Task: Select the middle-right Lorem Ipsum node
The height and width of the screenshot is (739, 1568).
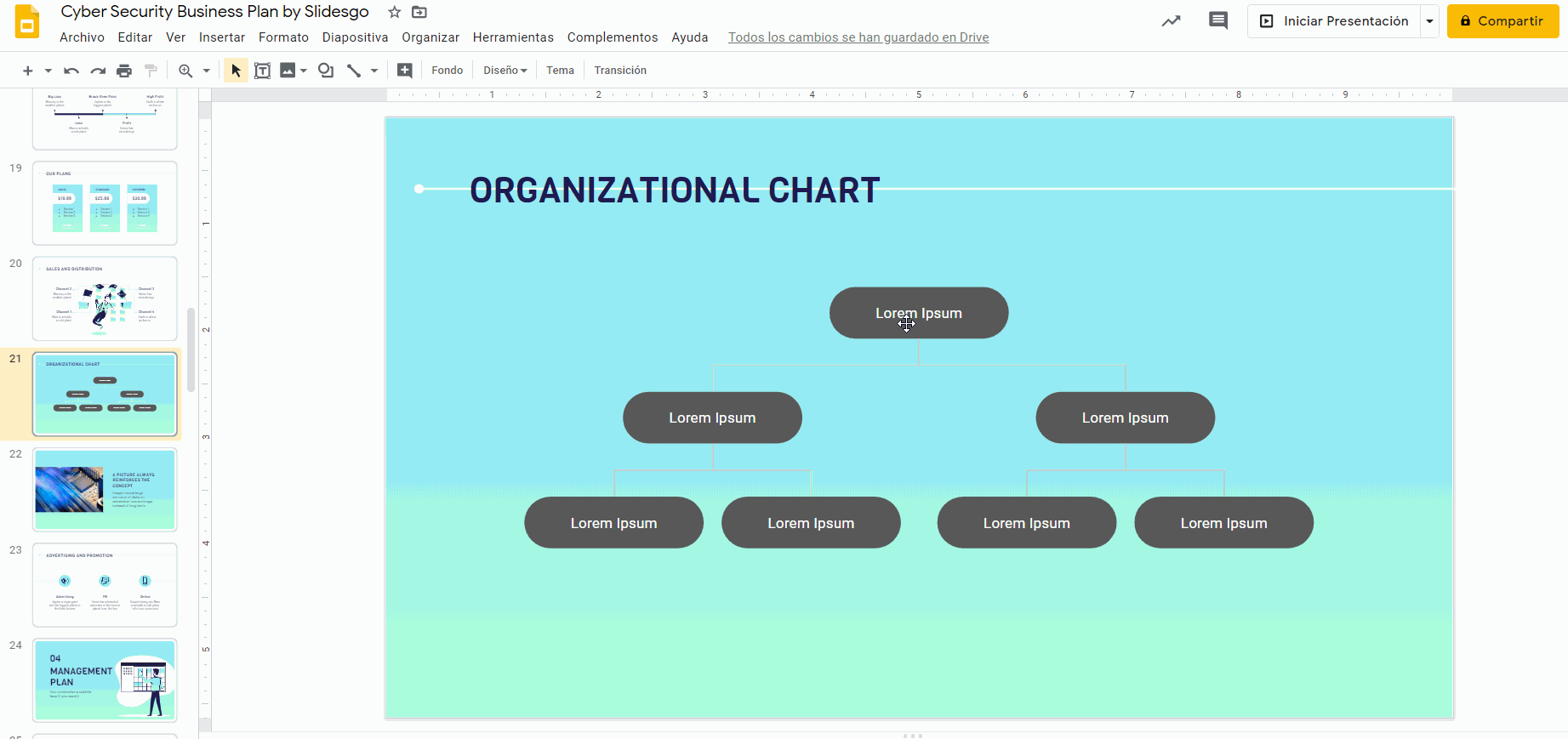Action: [x=1126, y=418]
